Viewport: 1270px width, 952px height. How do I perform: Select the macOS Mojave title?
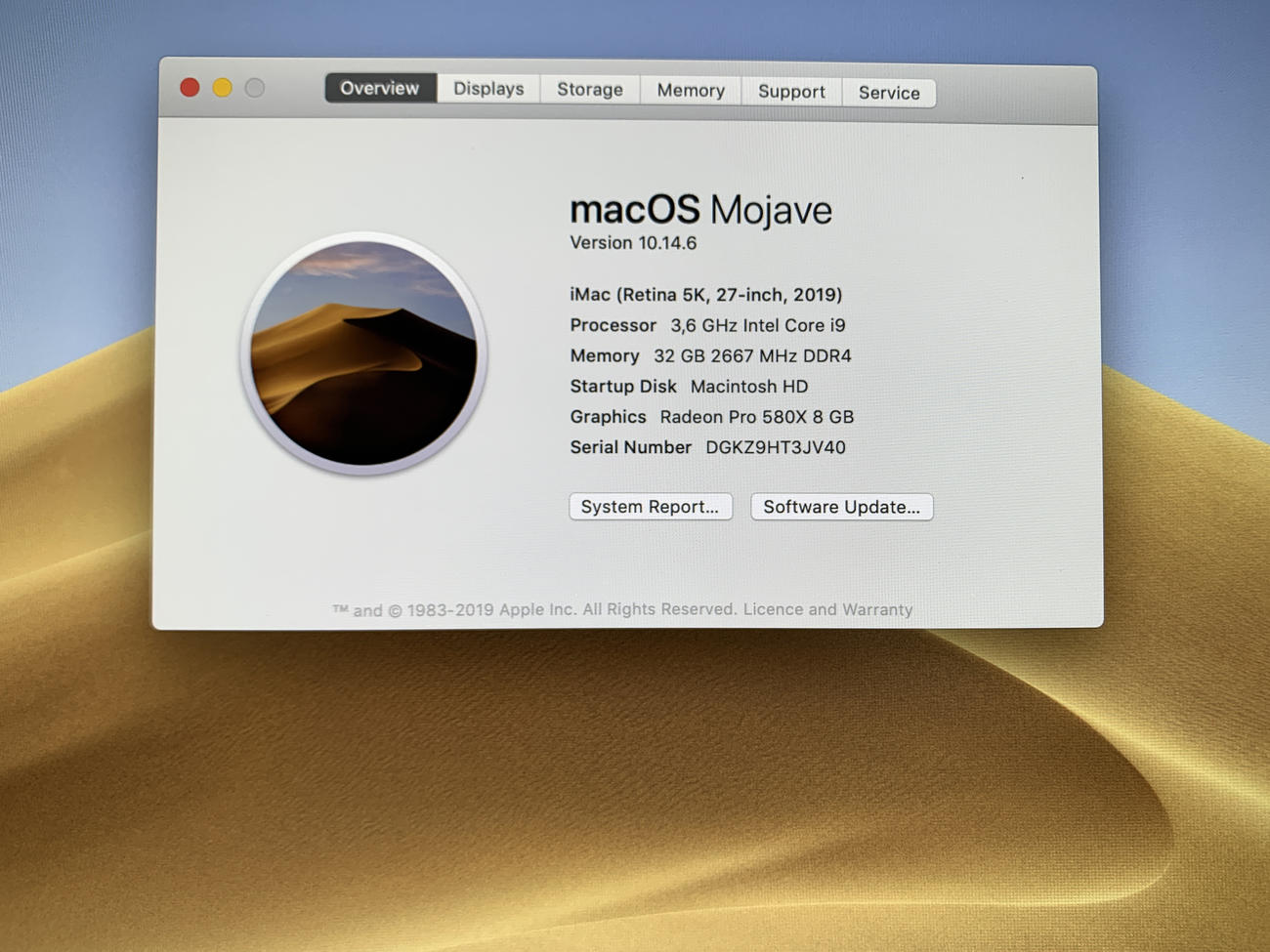(x=700, y=210)
